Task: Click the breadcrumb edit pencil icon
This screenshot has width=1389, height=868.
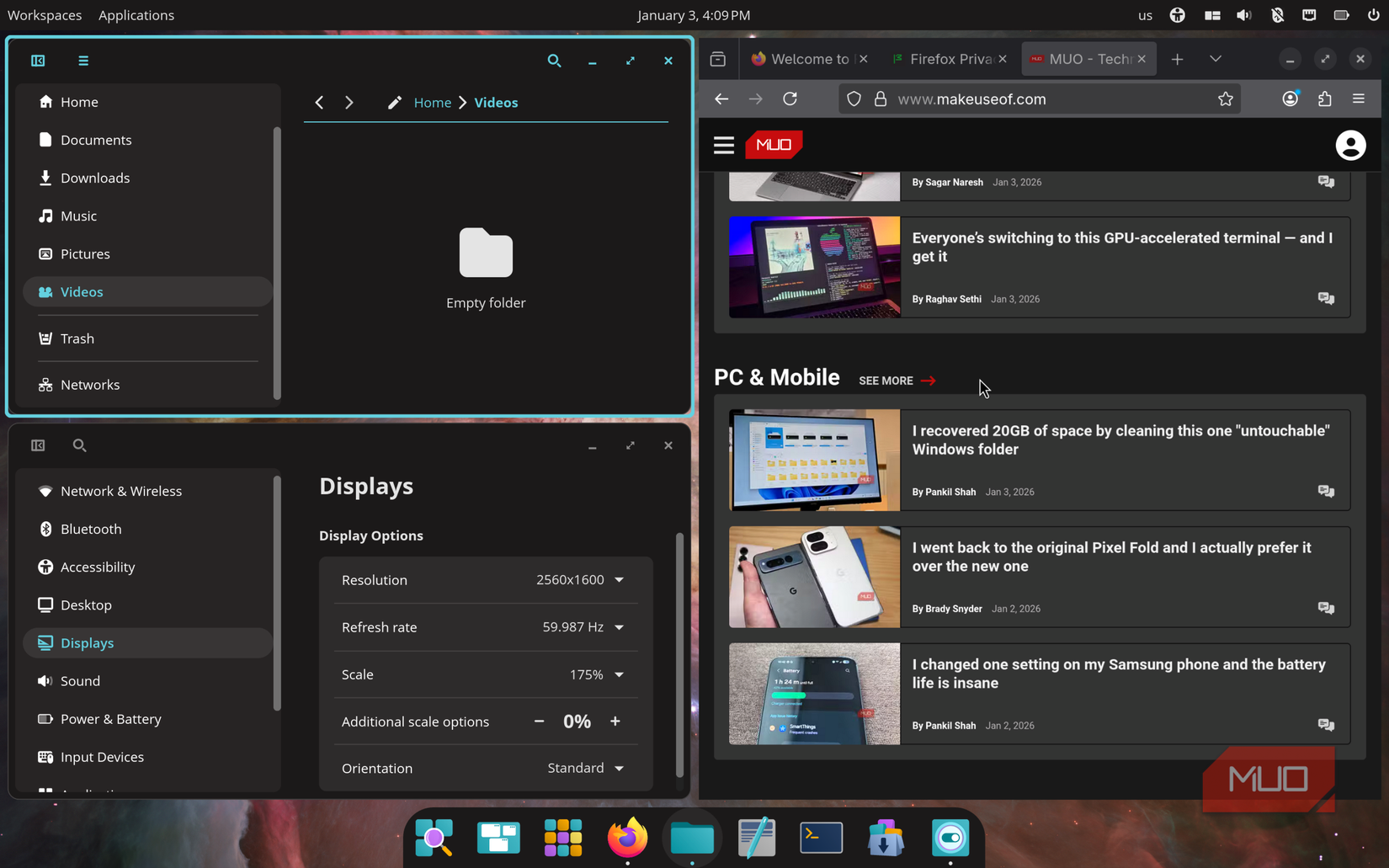Action: coord(394,102)
